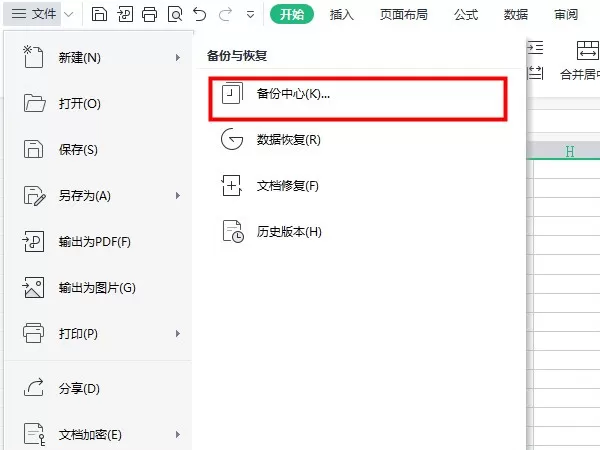Select 另存为(A) in the file menu
This screenshot has height=450, width=600.
[98, 196]
